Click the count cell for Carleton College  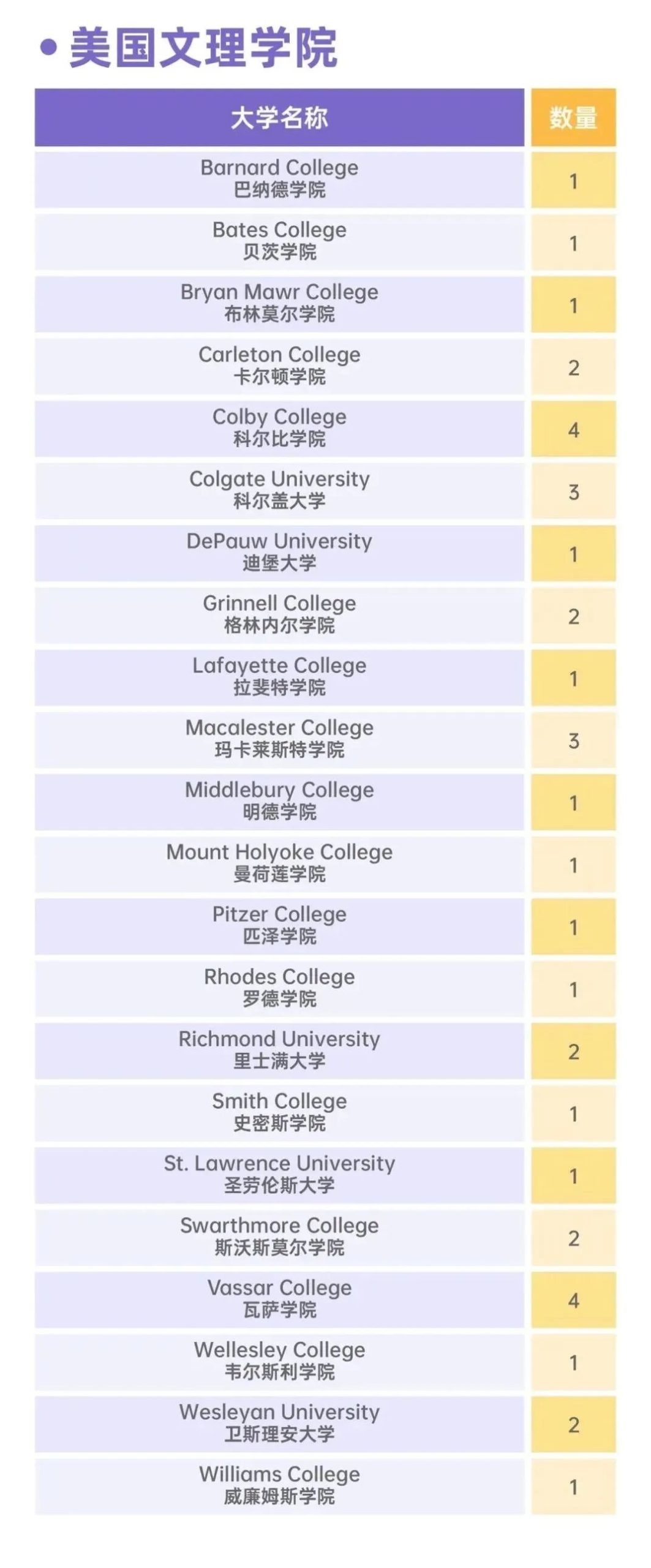(x=573, y=367)
